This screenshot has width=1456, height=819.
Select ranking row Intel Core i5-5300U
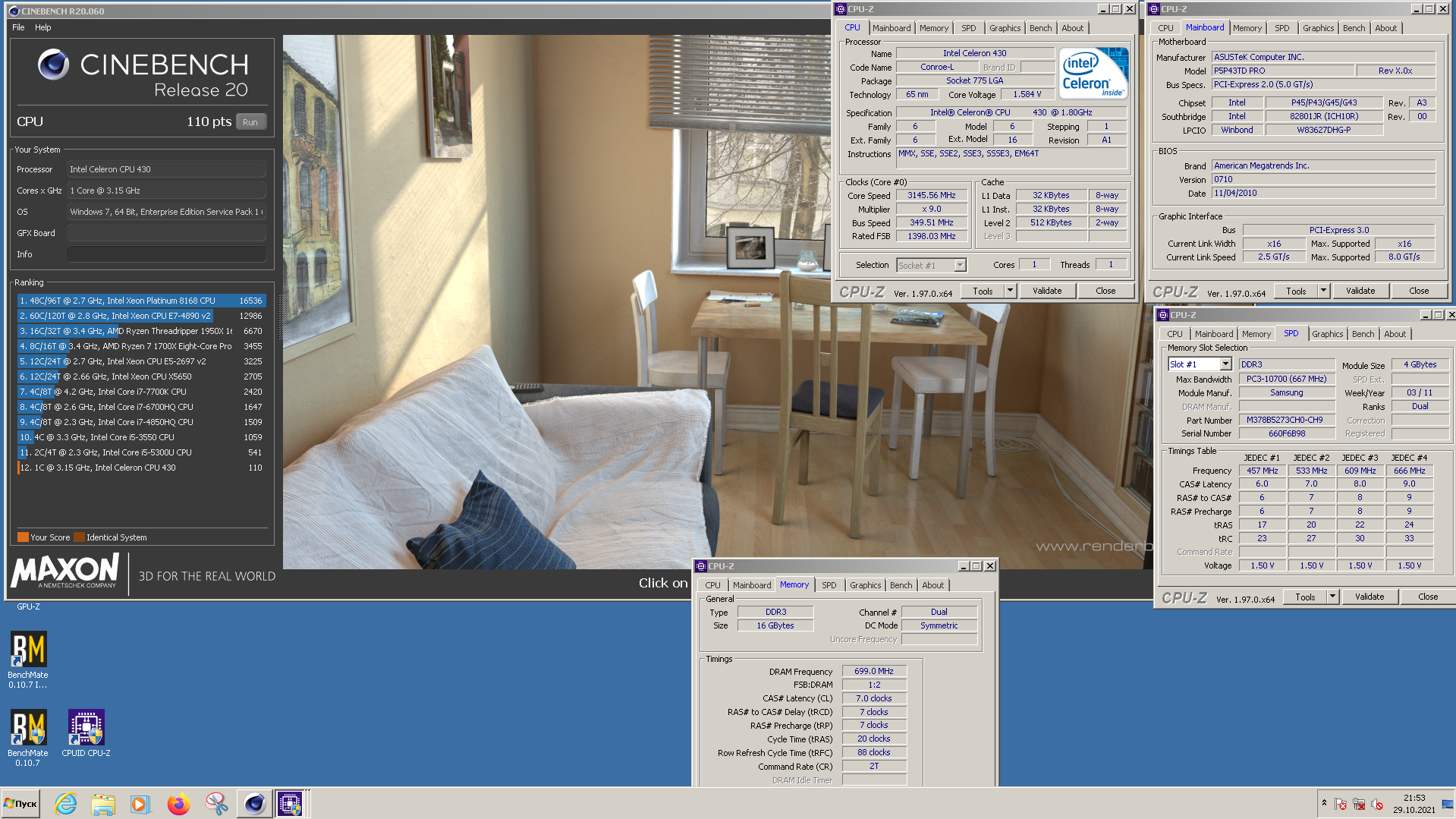(x=141, y=452)
